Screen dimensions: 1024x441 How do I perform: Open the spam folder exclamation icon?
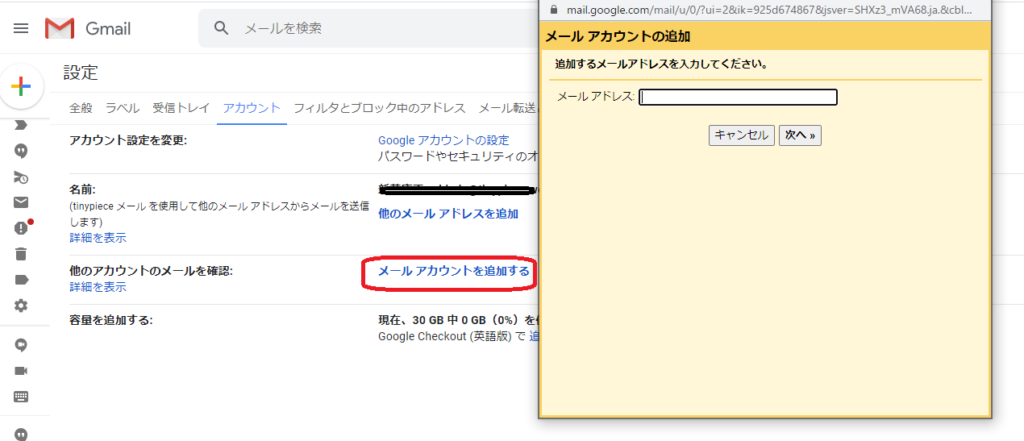(x=21, y=229)
